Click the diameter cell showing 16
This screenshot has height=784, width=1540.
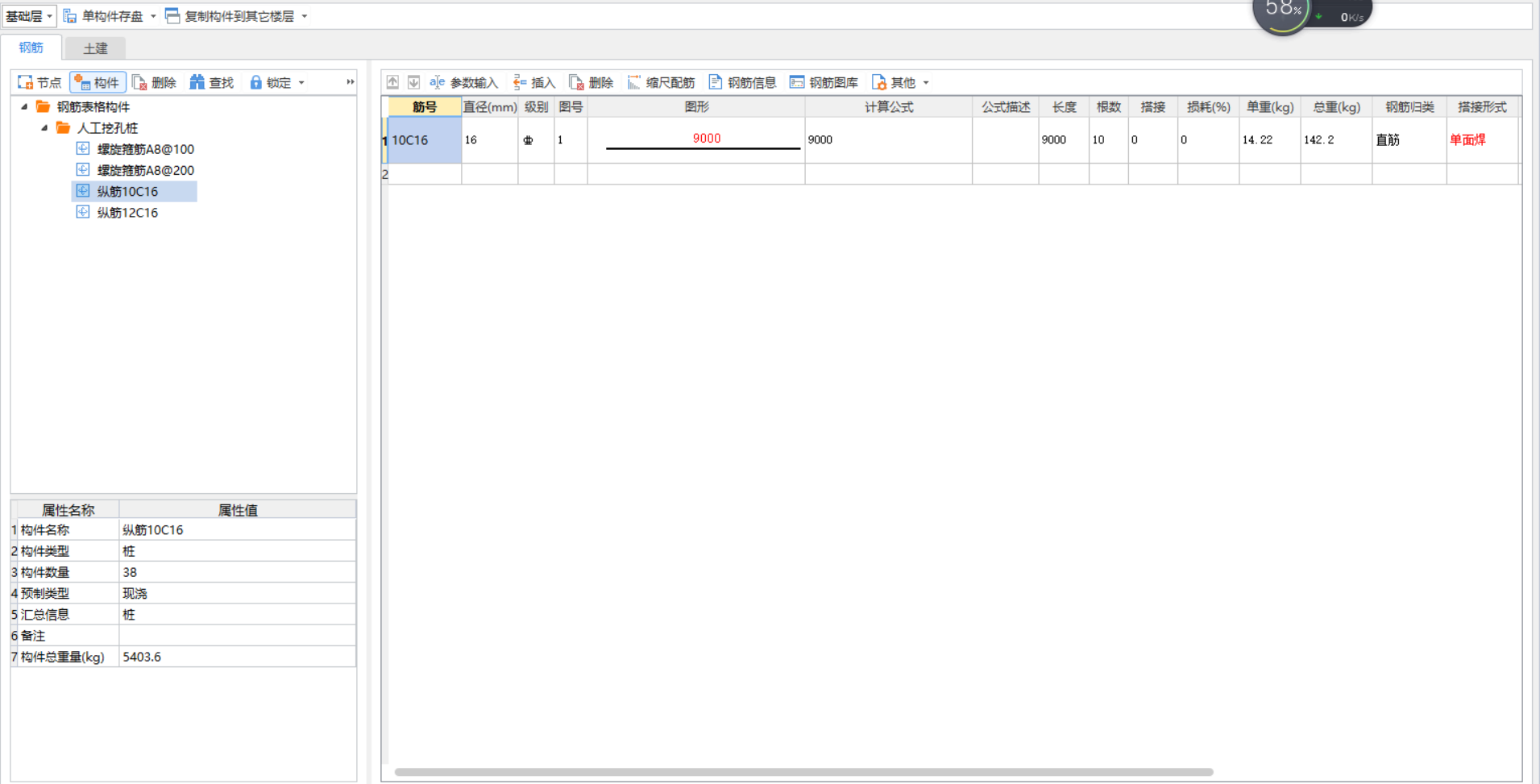pyautogui.click(x=489, y=140)
